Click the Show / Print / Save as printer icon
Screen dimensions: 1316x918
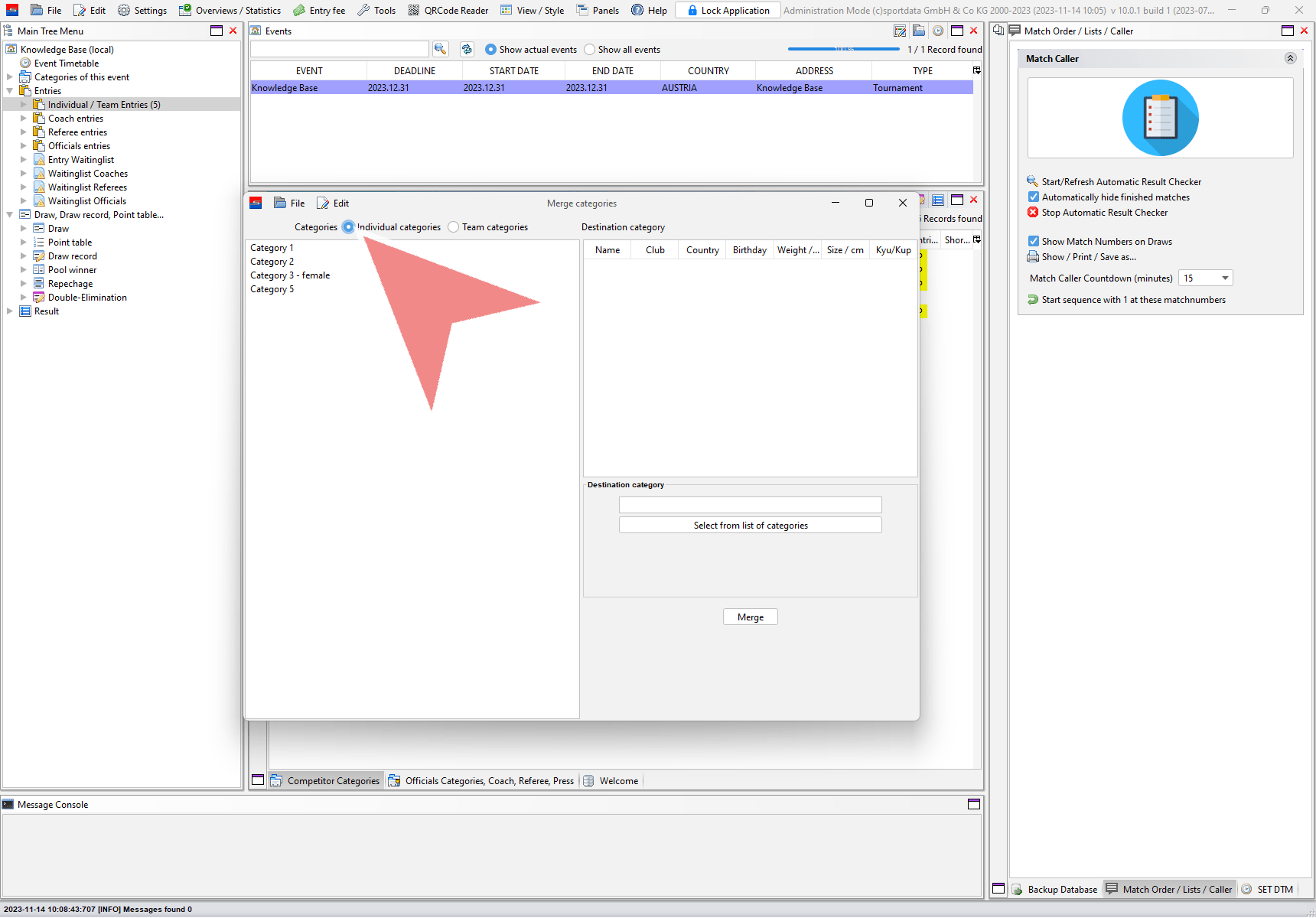[1033, 257]
